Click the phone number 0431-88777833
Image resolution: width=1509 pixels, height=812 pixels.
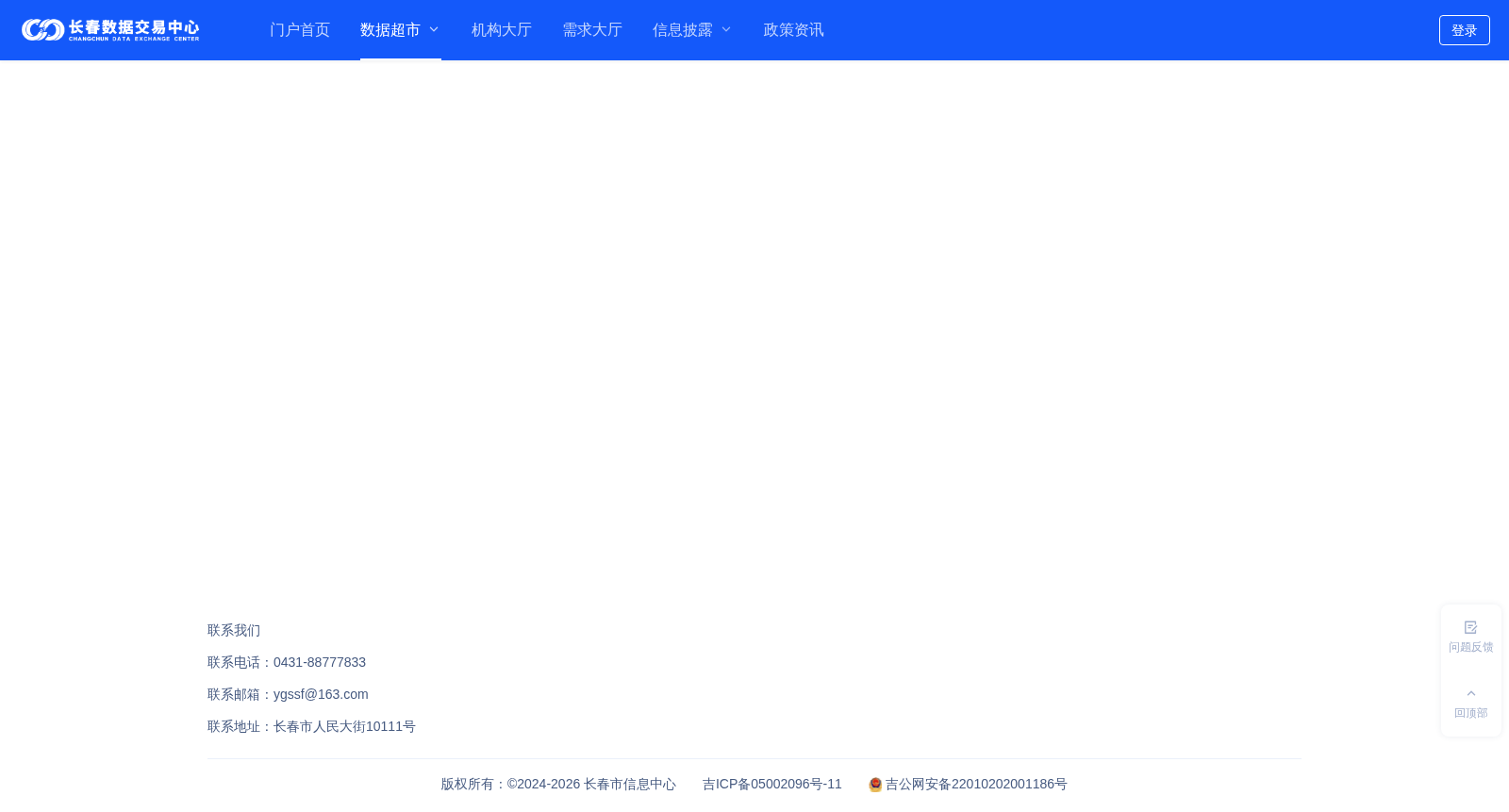pos(320,662)
